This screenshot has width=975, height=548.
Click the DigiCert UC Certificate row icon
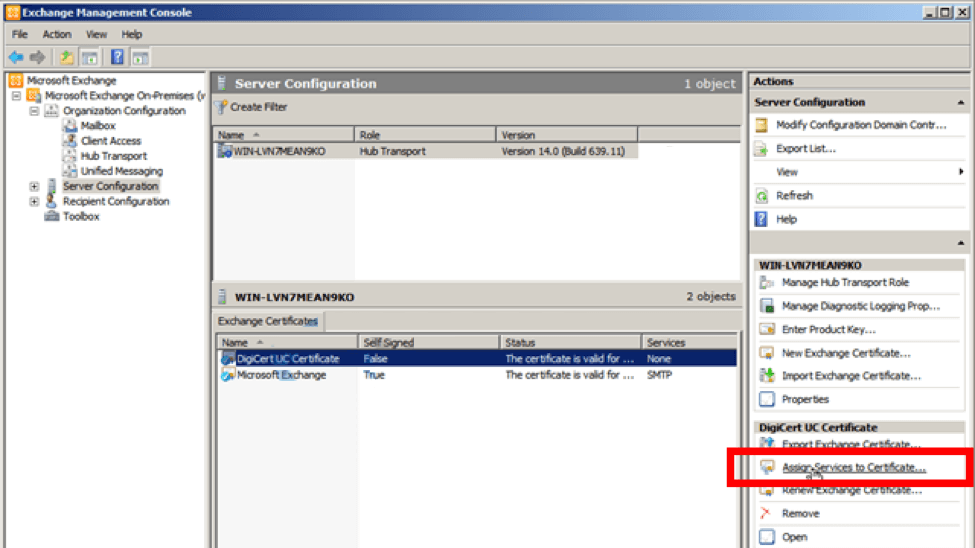(228, 358)
